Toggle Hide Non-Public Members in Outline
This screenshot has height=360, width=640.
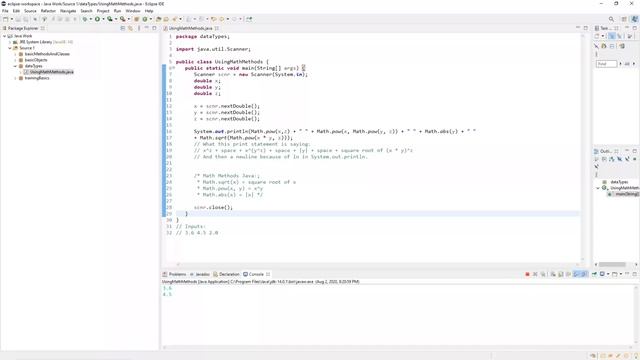635,159
